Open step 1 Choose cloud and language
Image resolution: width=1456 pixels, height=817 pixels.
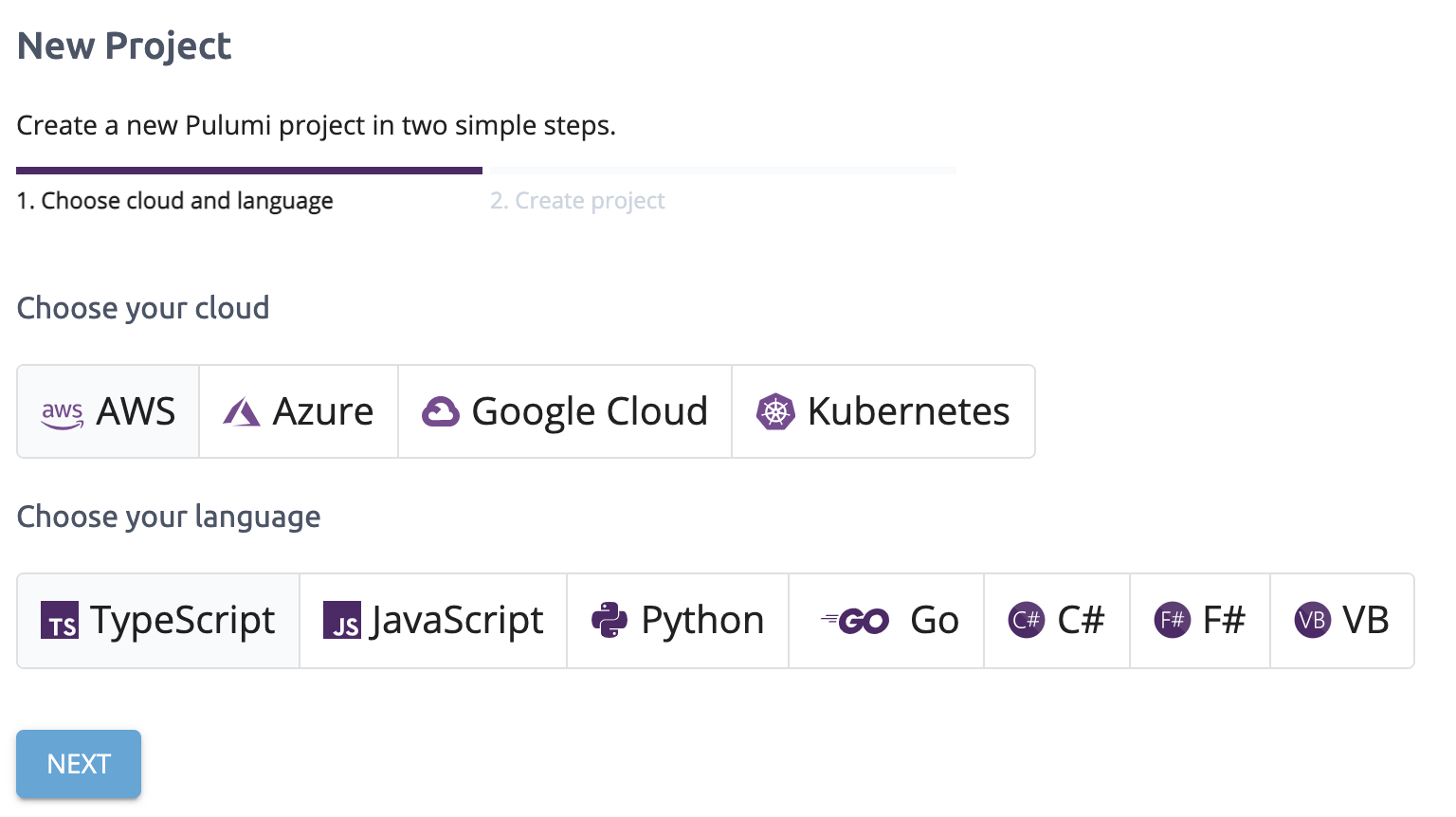[175, 201]
